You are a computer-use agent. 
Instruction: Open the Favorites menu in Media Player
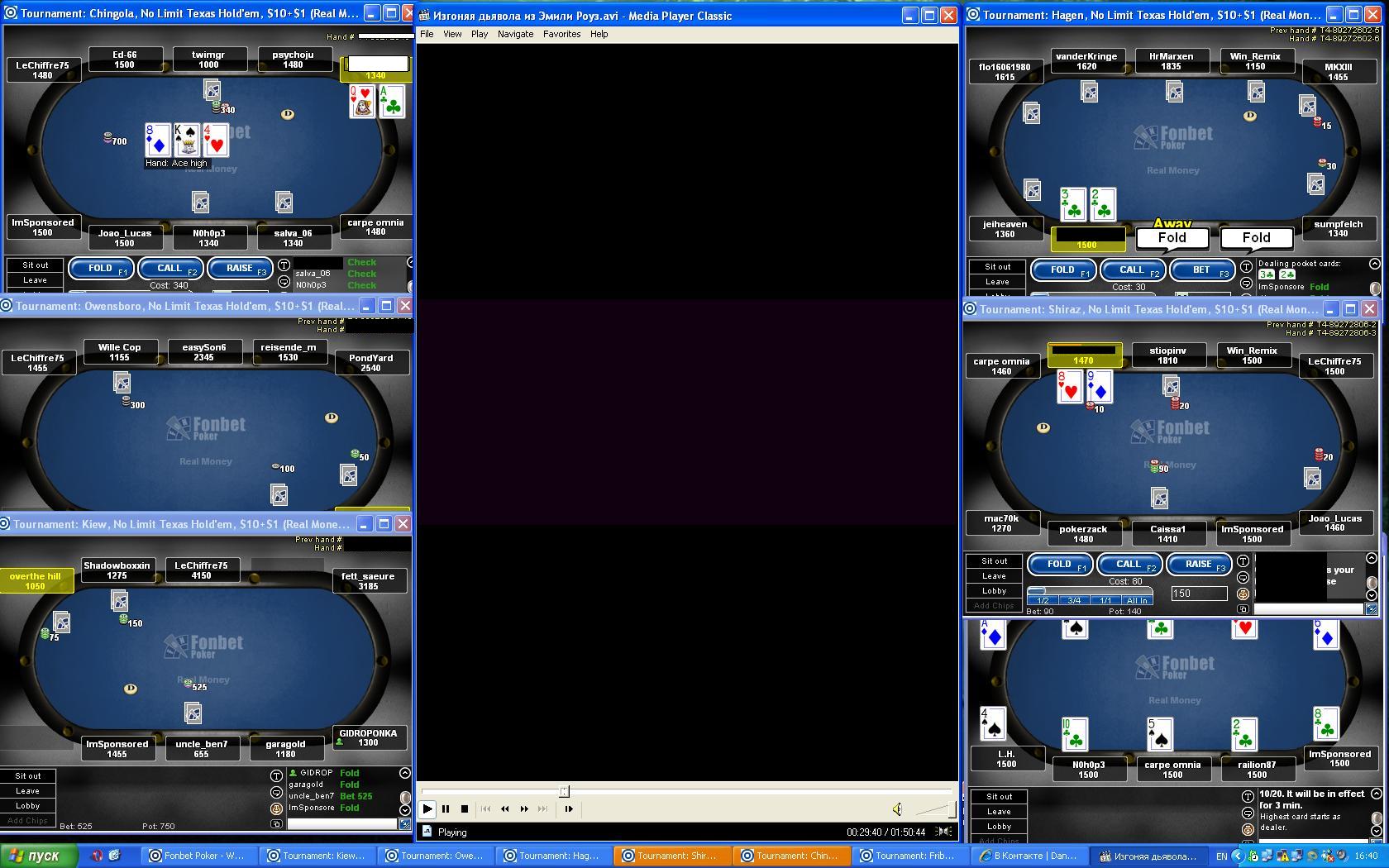pos(561,34)
